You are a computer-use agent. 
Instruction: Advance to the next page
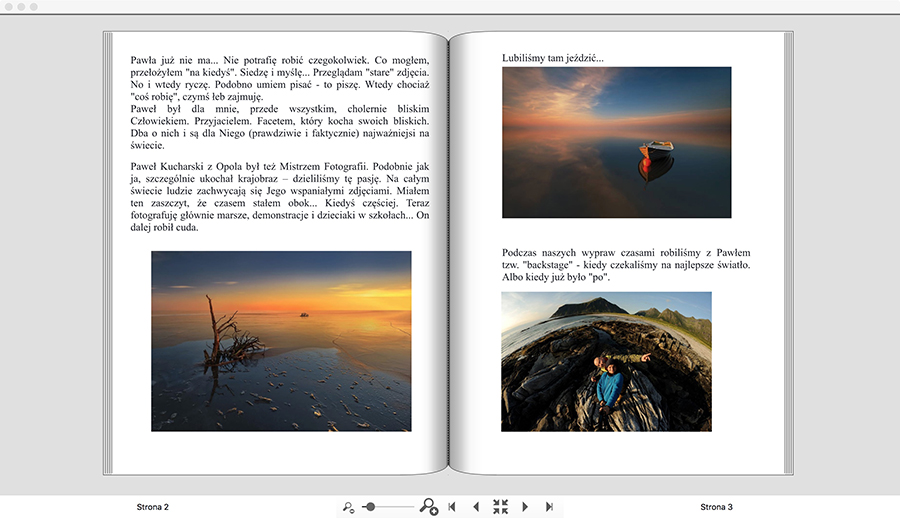click(525, 507)
